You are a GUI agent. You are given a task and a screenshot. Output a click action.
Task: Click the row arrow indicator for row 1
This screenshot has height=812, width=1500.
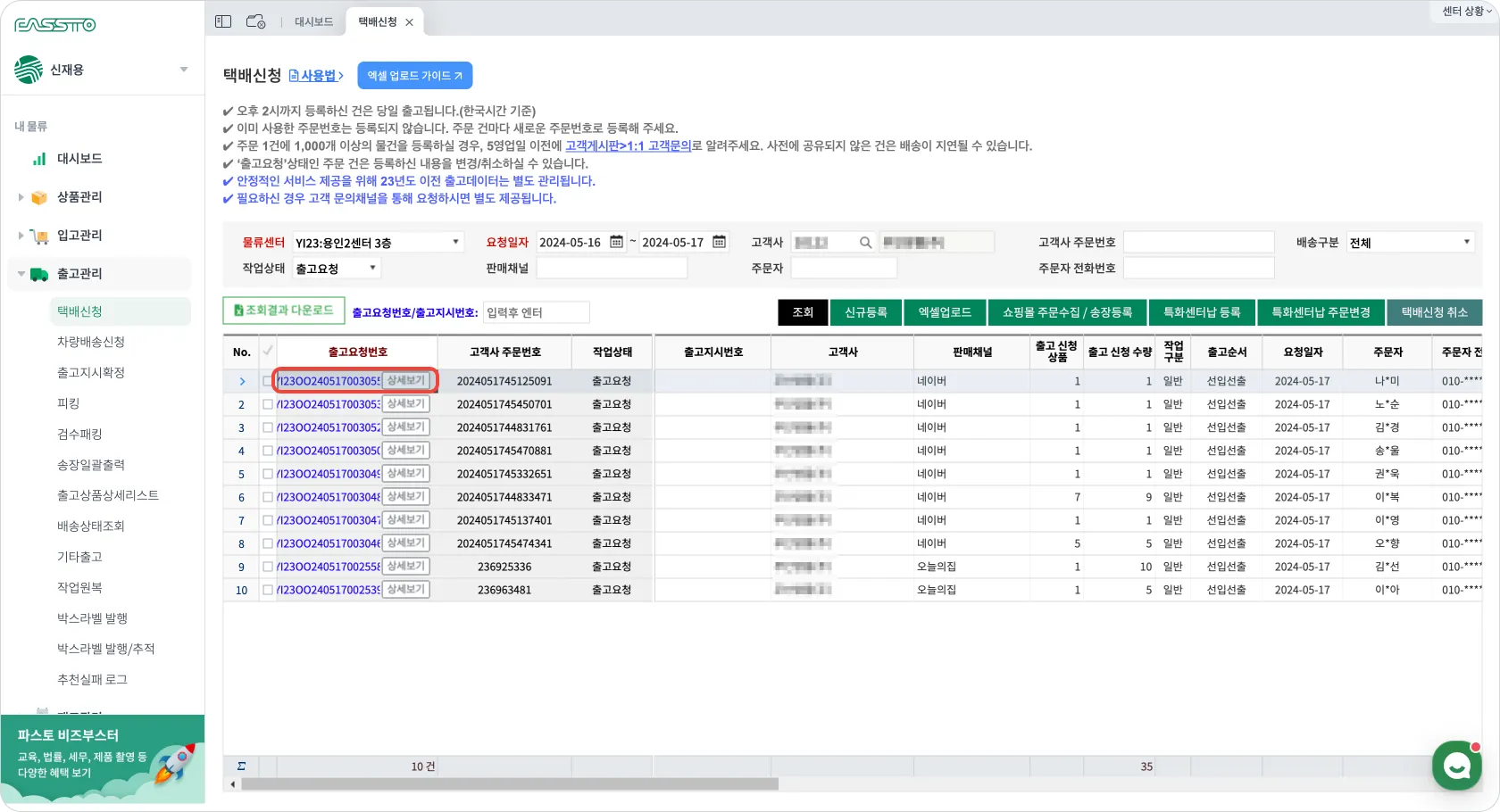click(241, 381)
